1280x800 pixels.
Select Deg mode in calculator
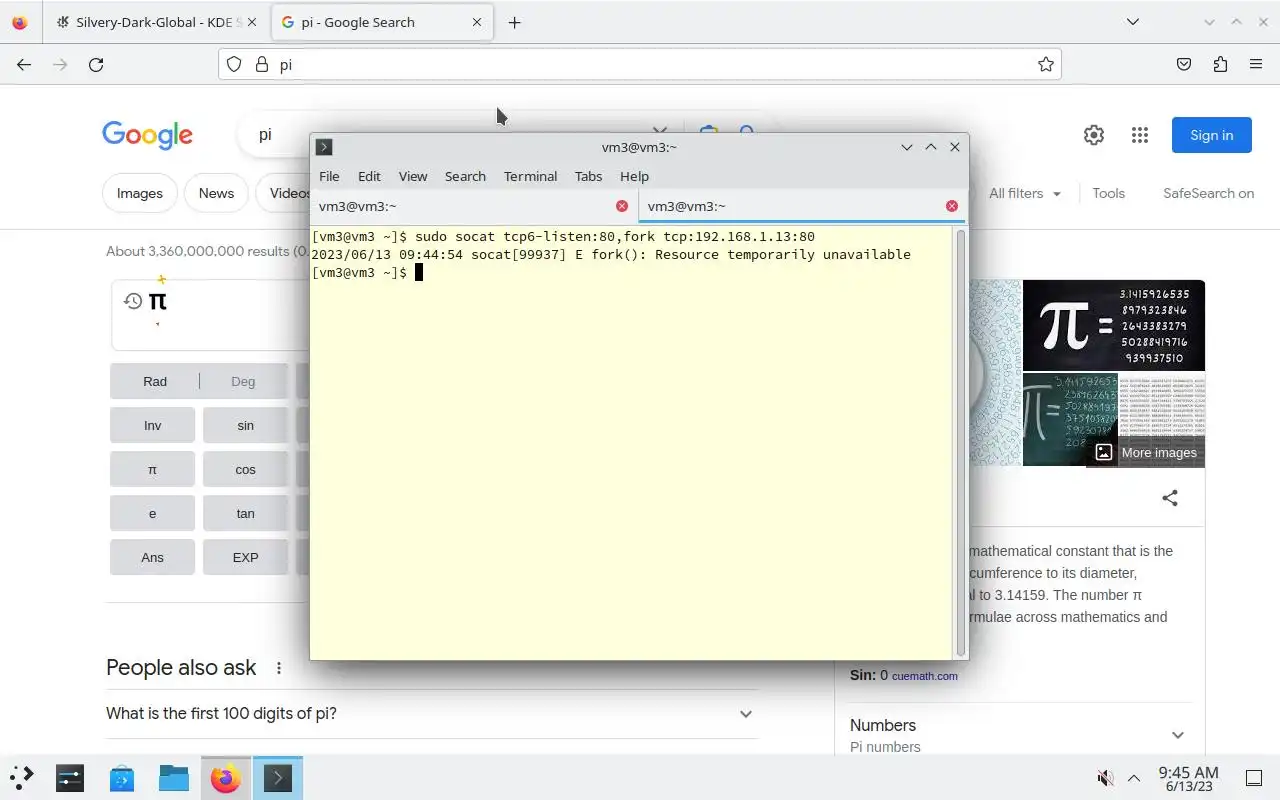click(243, 381)
